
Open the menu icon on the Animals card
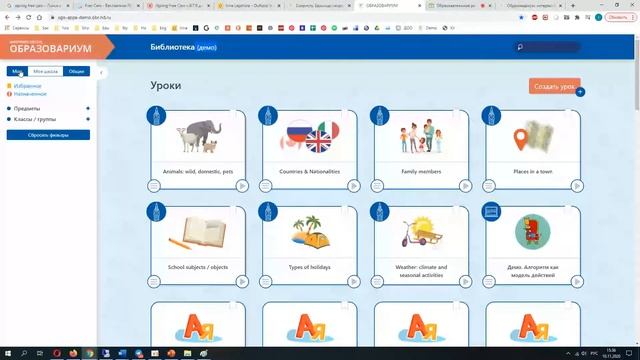coord(154,186)
